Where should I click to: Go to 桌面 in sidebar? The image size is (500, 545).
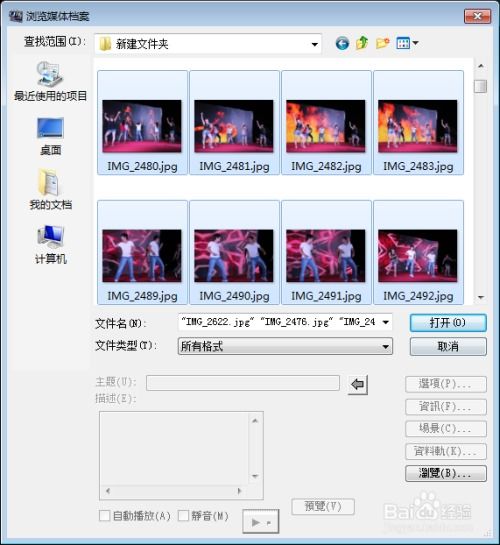click(x=50, y=137)
